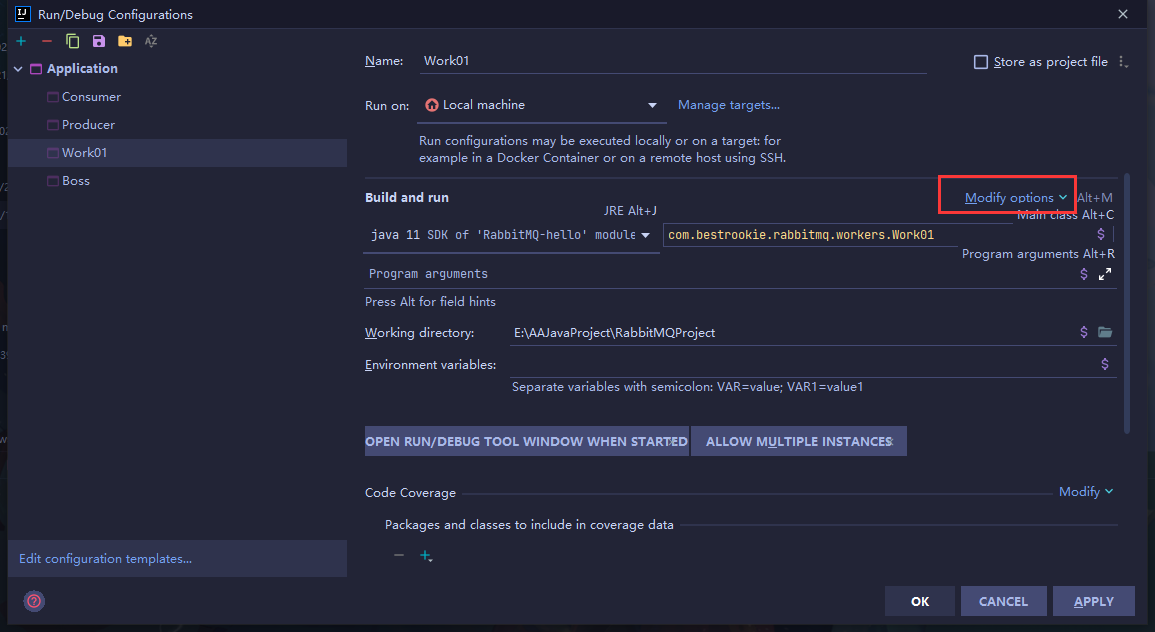
Task: Insert macro in the Program arguments field
Action: tap(1084, 274)
